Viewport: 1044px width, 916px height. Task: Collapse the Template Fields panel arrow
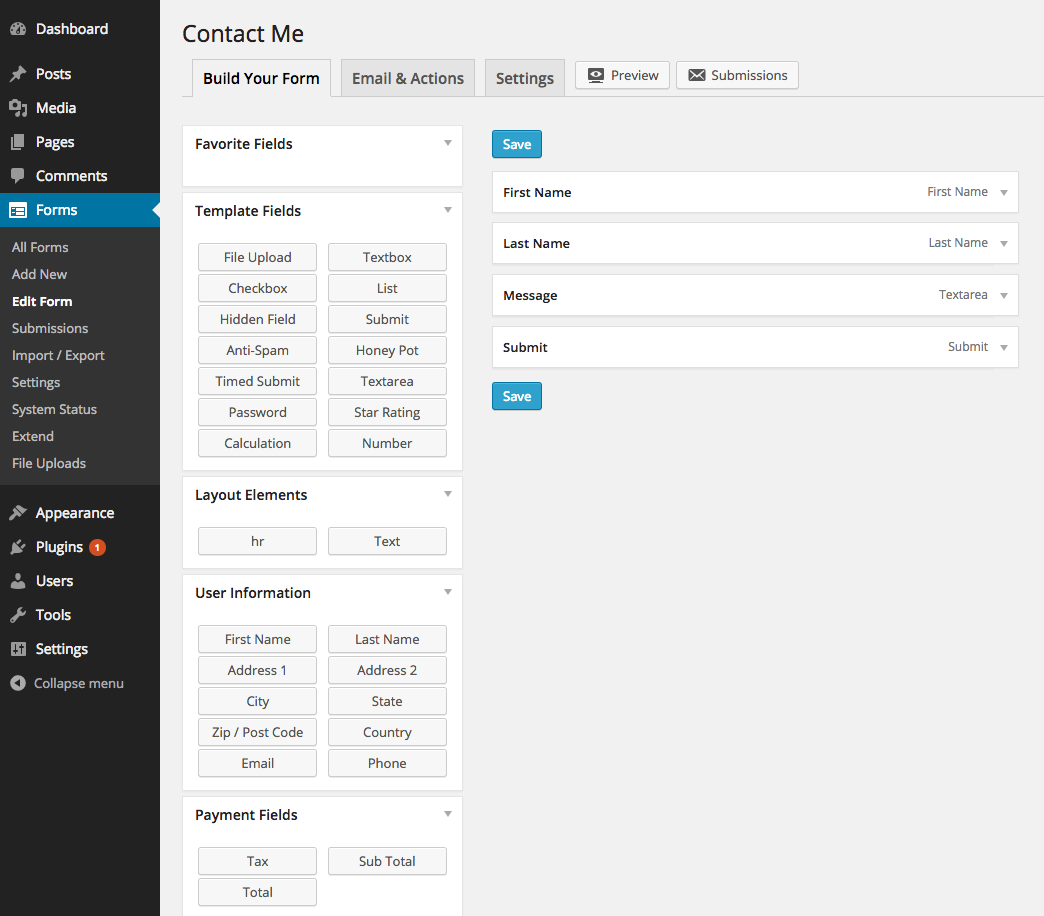pos(447,210)
